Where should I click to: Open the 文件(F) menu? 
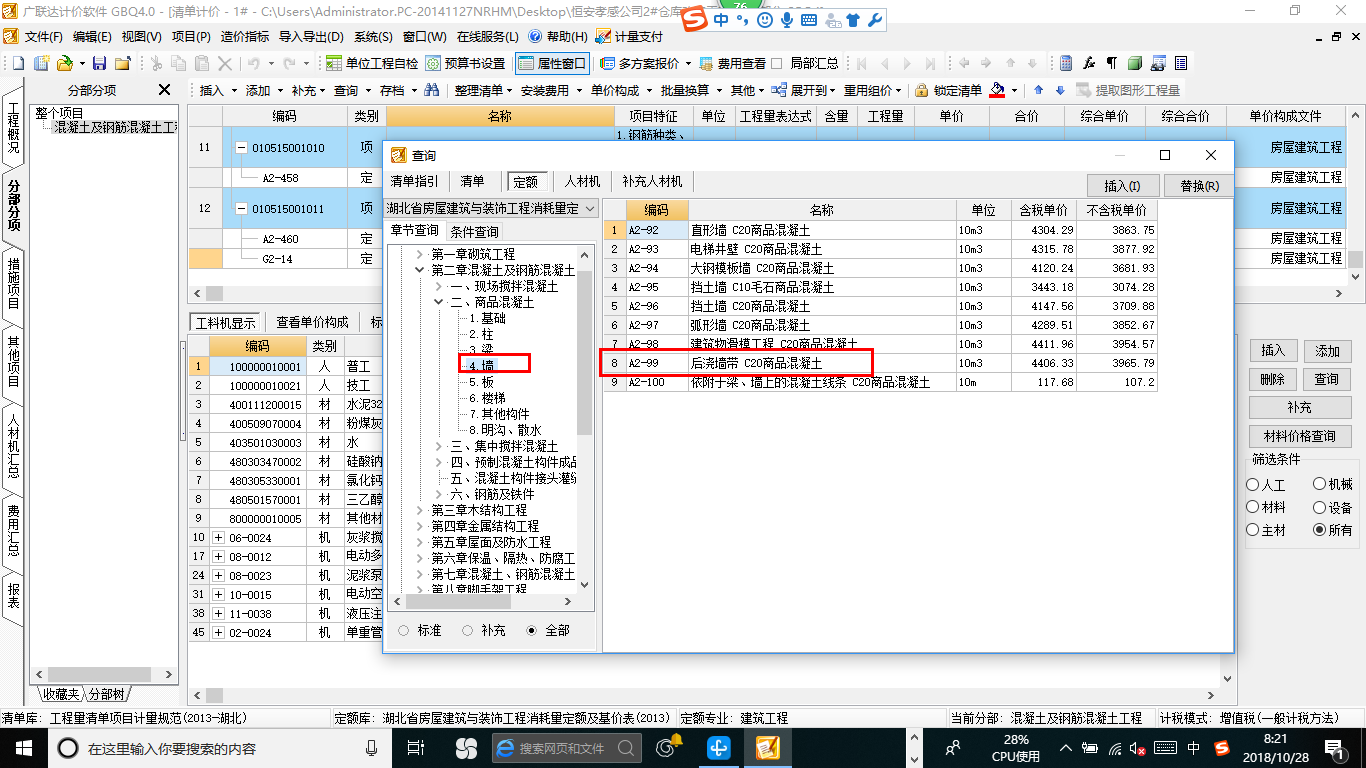(44, 36)
